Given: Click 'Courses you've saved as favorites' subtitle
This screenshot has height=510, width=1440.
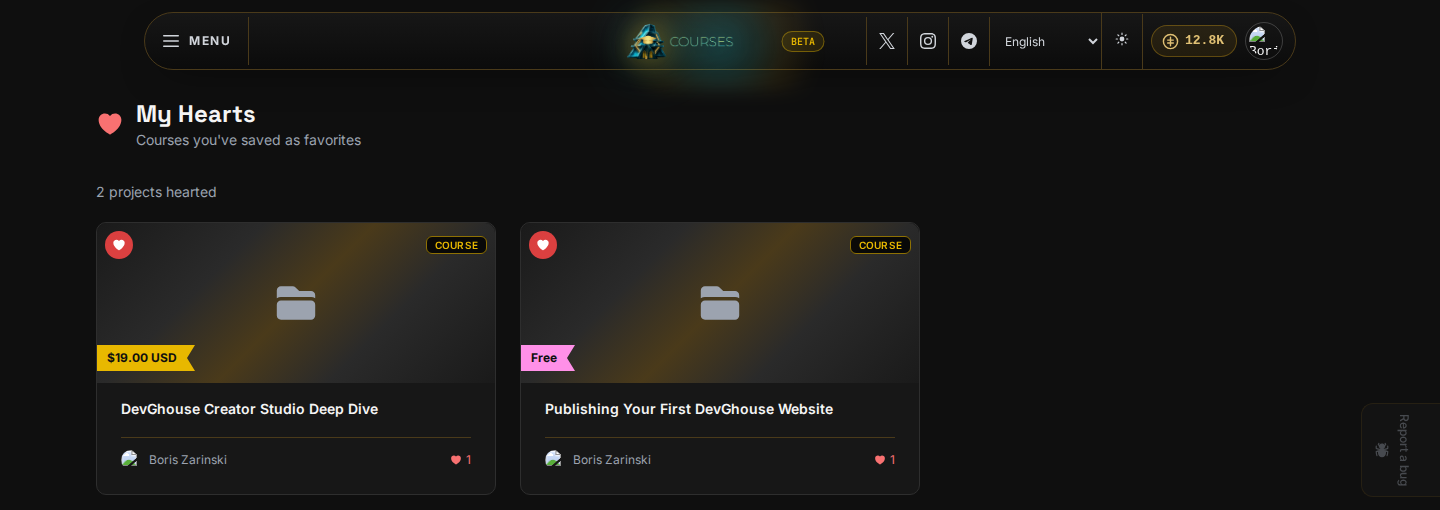Looking at the screenshot, I should (x=248, y=140).
